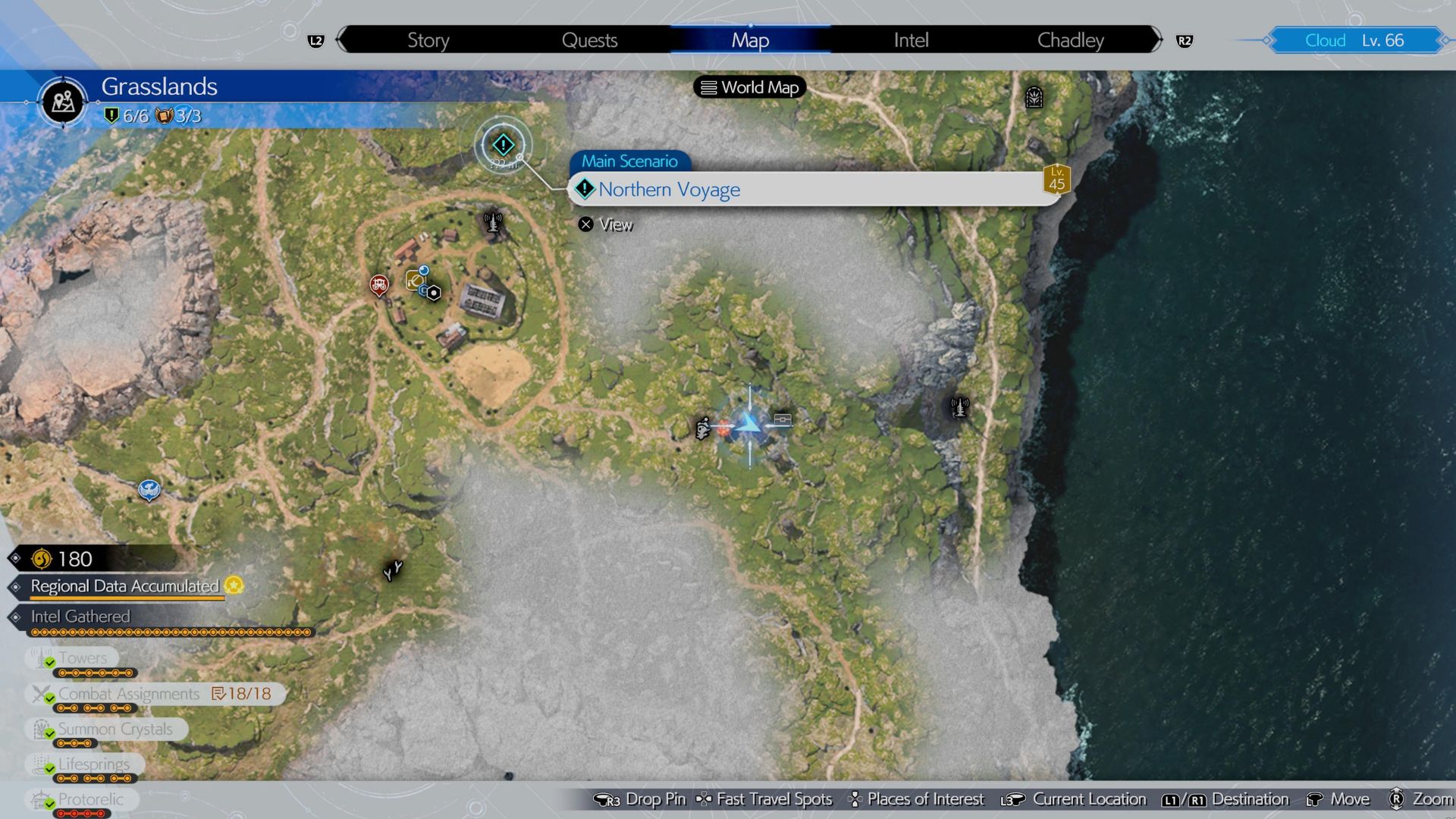Click the treasure chest icon beside player
Viewport: 1456px width, 819px height.
(x=783, y=419)
